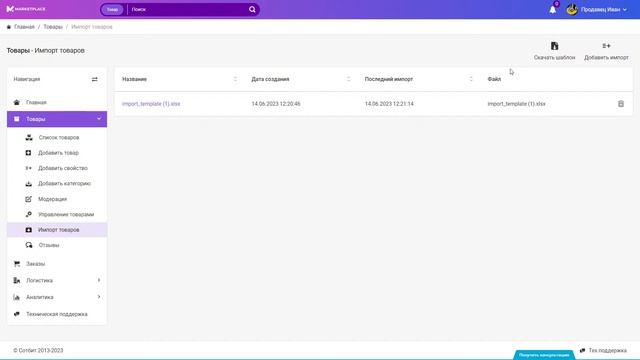The image size is (640, 360).
Task: Click the Добавить импорт button label
Action: (x=606, y=58)
